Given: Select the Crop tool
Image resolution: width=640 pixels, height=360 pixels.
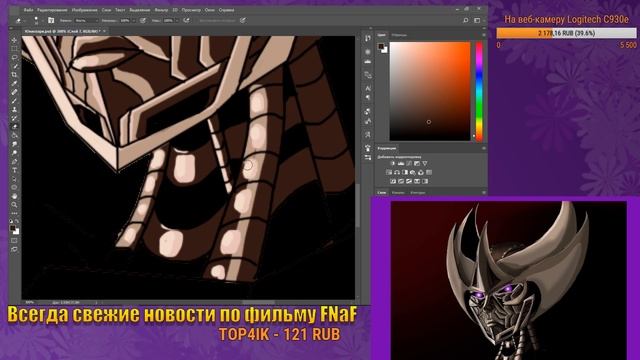Looking at the screenshot, I should pyautogui.click(x=14, y=75).
